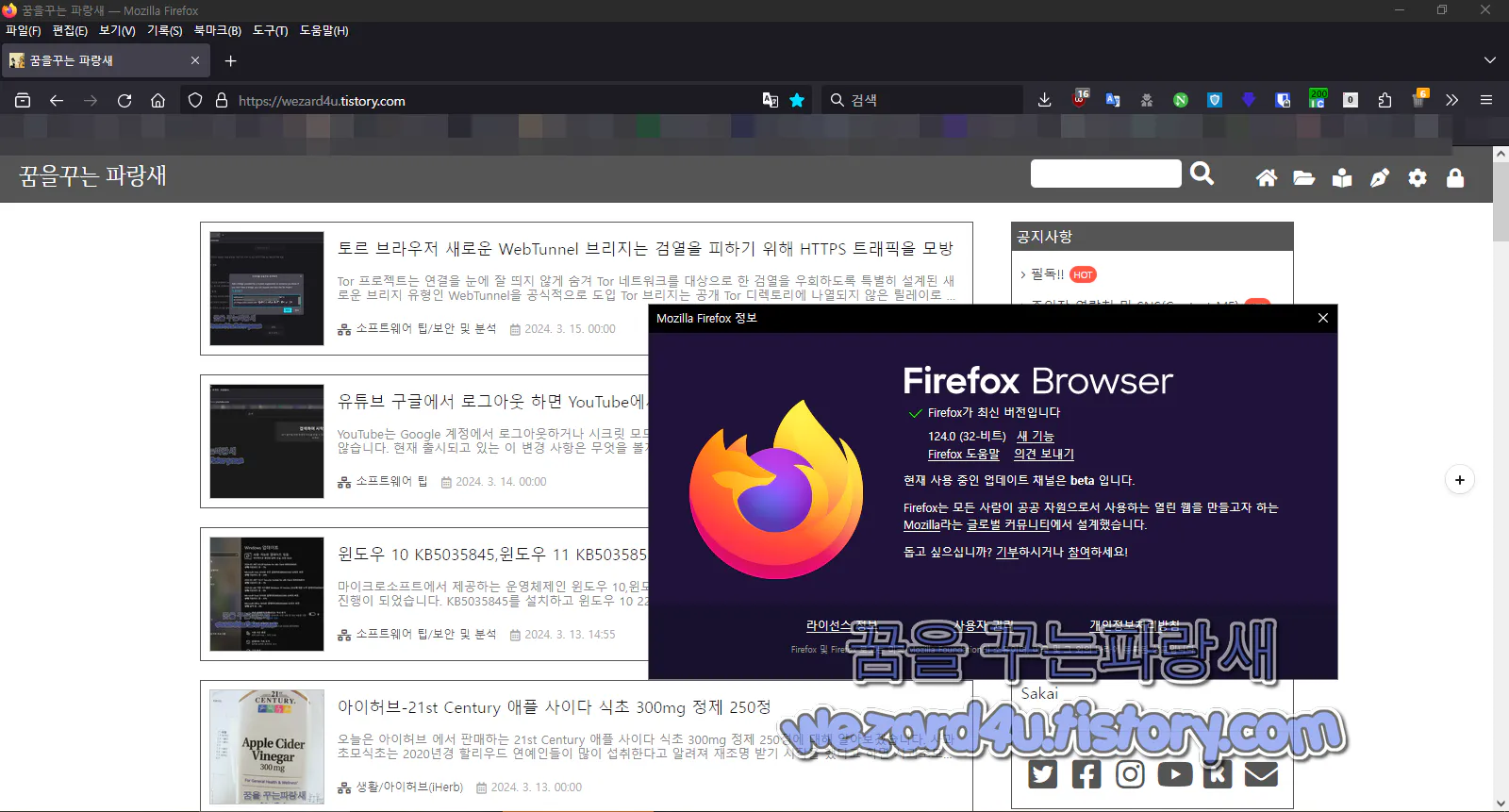Image resolution: width=1509 pixels, height=812 pixels.
Task: Open blog category folder icon
Action: tap(1304, 178)
